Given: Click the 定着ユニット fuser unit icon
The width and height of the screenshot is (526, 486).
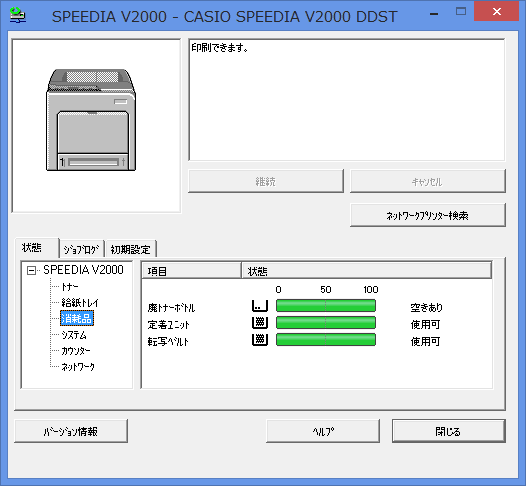Looking at the screenshot, I should [260, 323].
